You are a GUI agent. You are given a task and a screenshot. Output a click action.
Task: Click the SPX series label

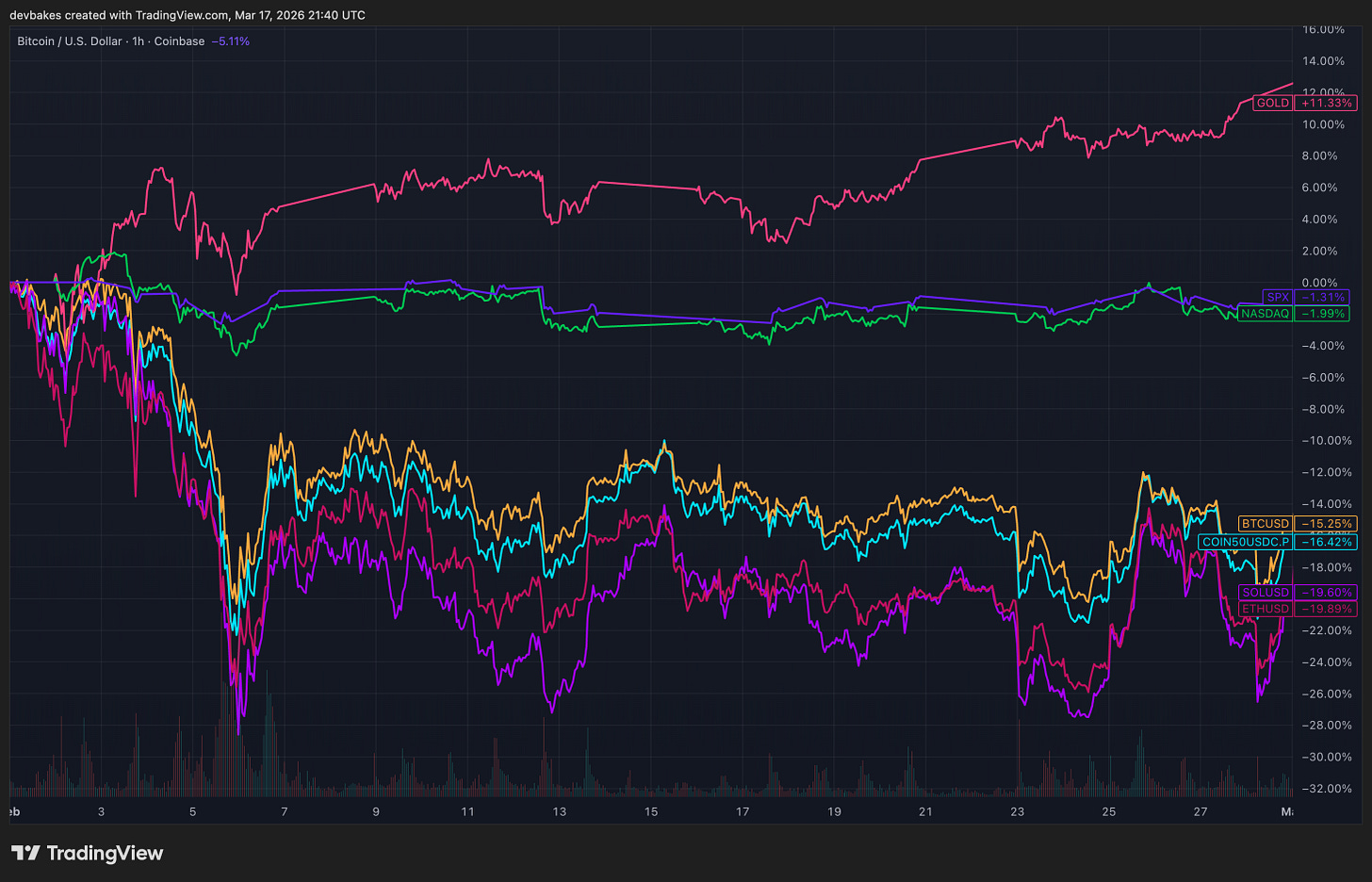click(x=1278, y=297)
